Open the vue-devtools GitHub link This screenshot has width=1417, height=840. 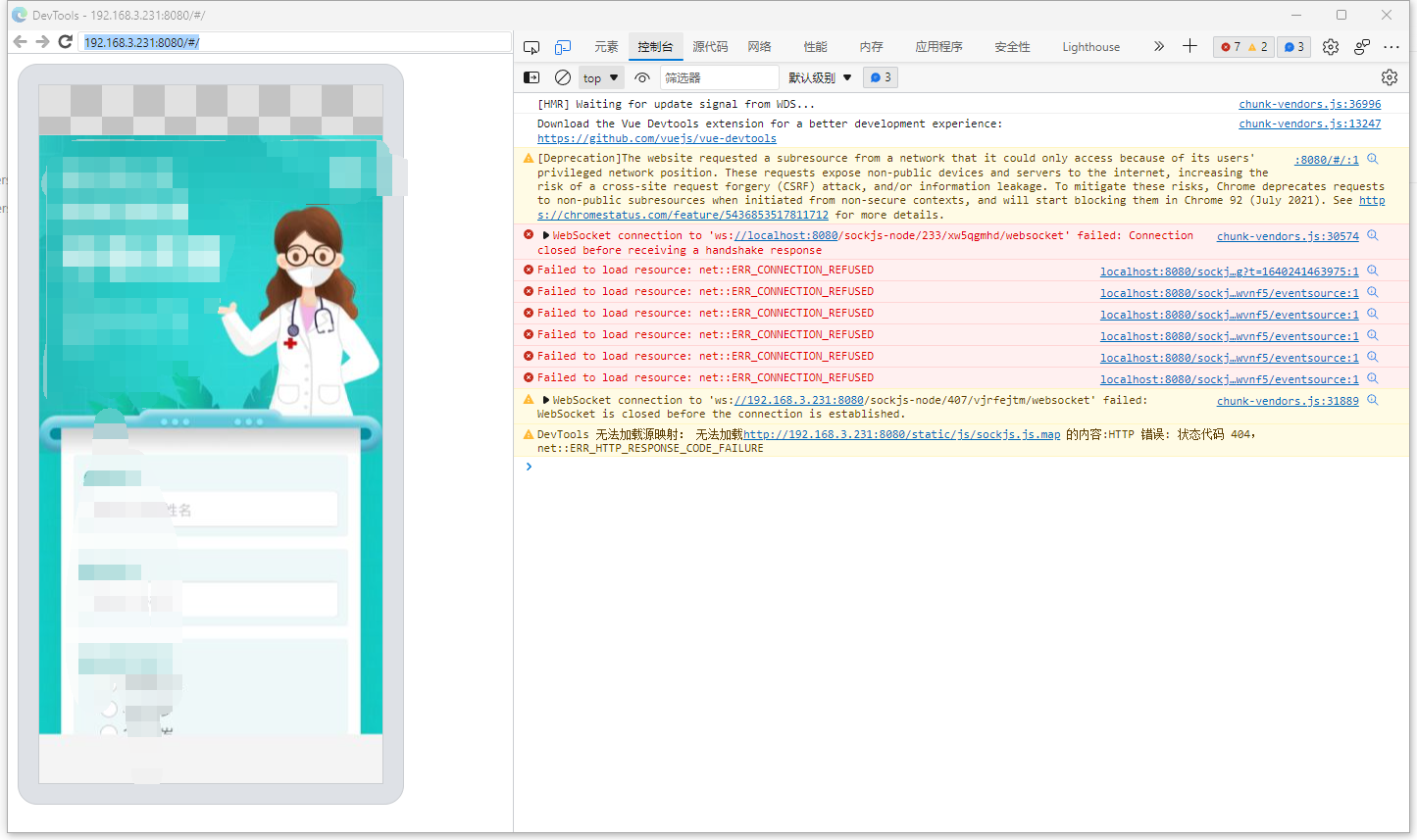click(x=656, y=139)
